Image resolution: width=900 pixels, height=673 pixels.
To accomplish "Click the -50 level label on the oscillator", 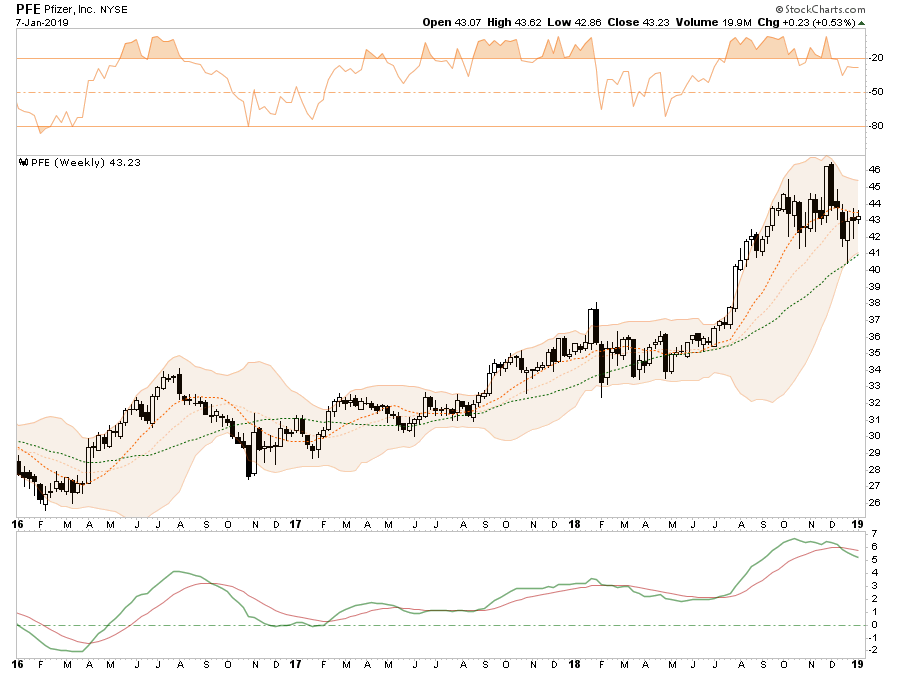I will click(876, 92).
